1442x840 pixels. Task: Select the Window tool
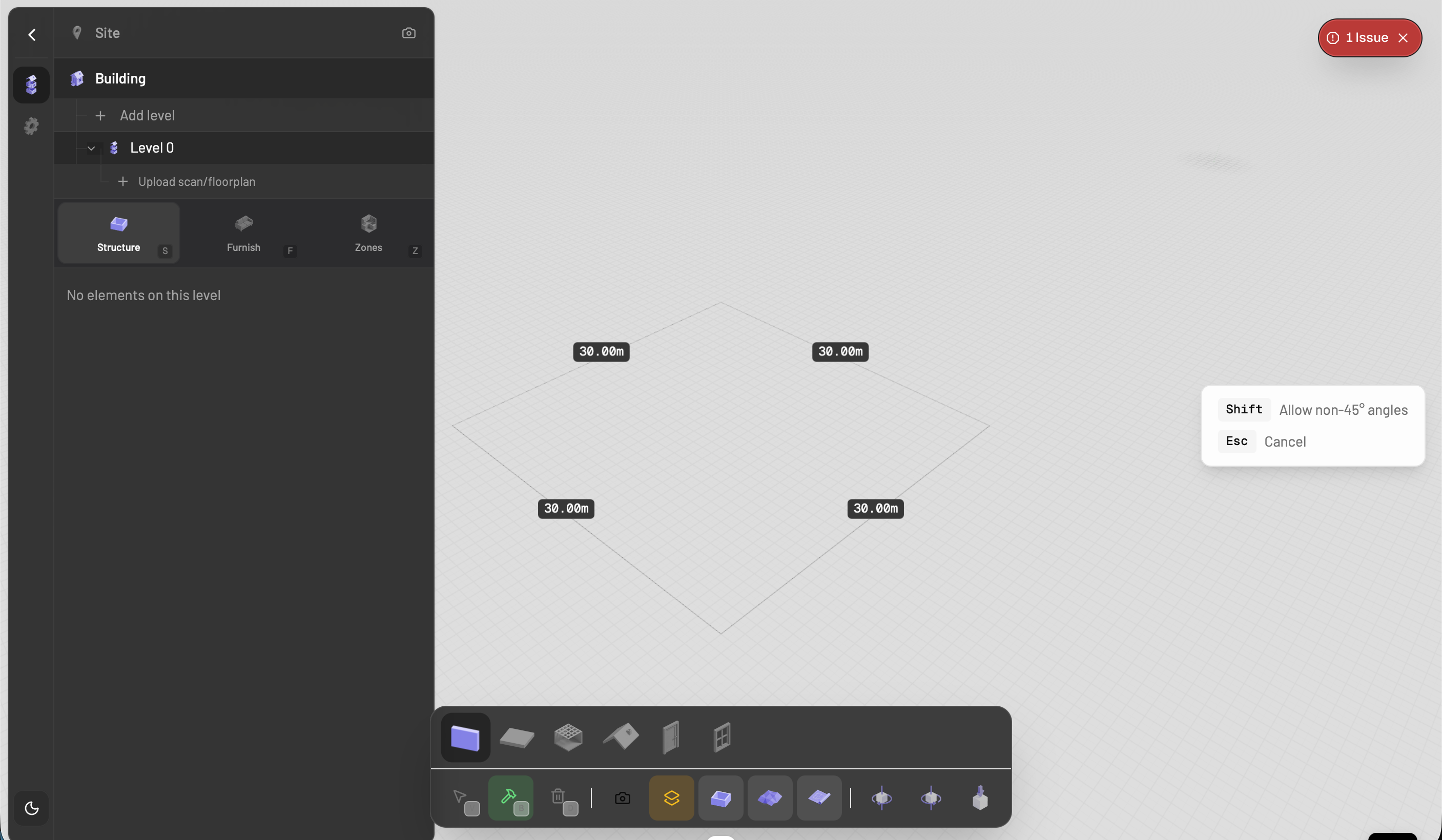[722, 737]
